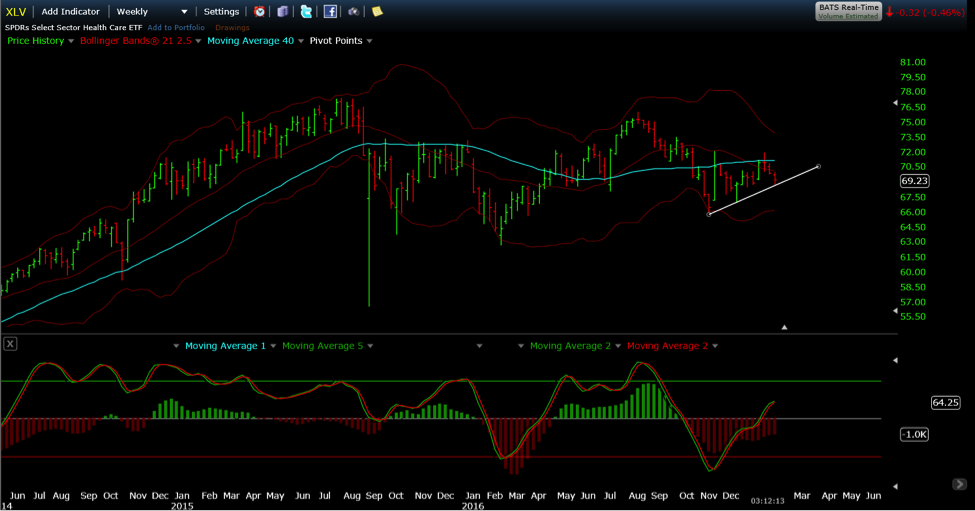975x511 pixels.
Task: Click the scroll-right arrow at bottom right
Action: pos(959,484)
